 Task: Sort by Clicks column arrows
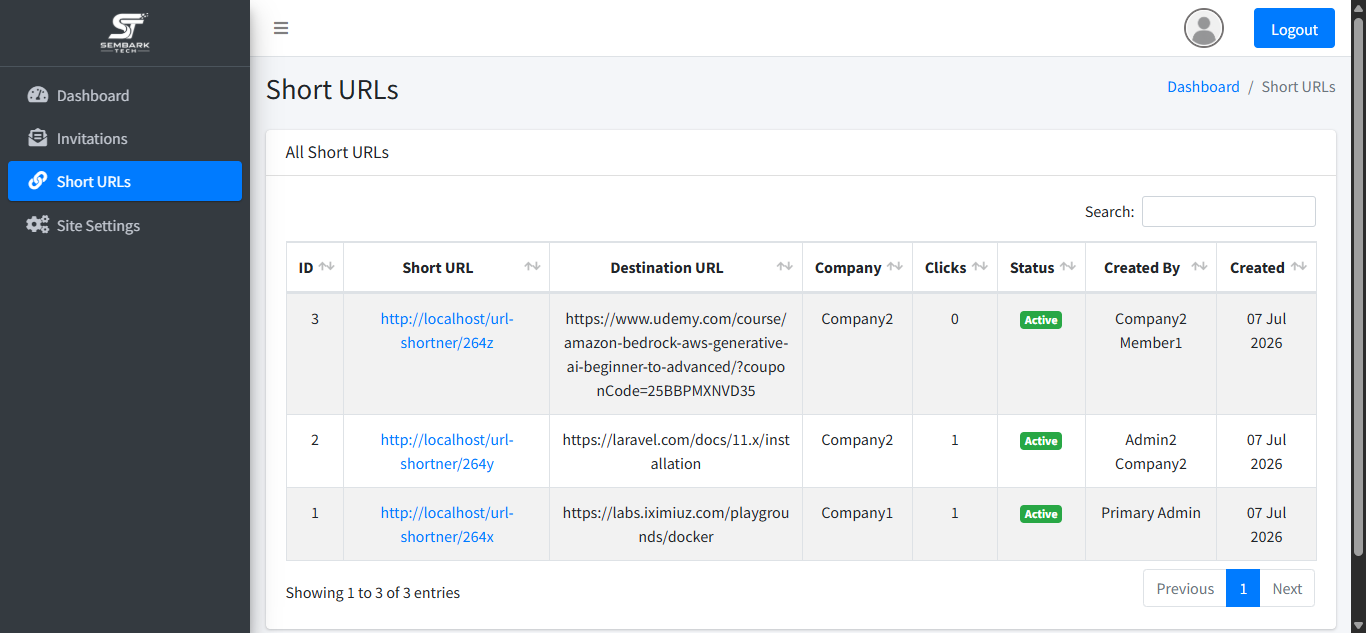click(980, 267)
